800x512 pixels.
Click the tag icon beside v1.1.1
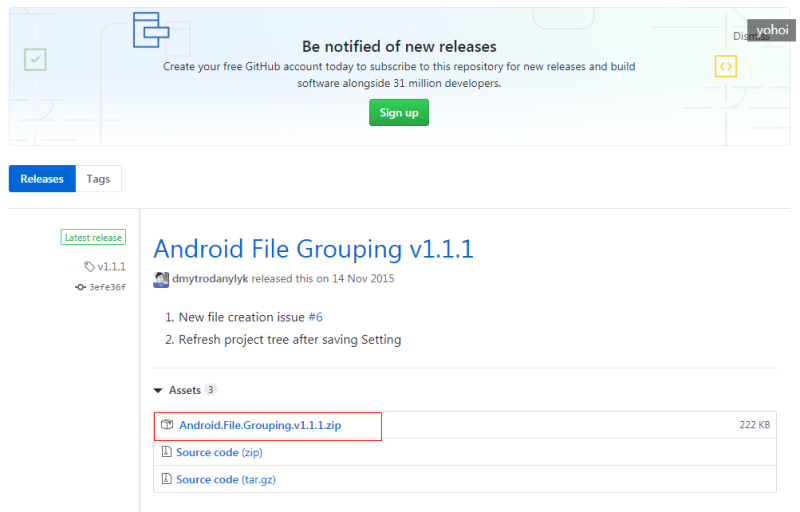(x=89, y=266)
